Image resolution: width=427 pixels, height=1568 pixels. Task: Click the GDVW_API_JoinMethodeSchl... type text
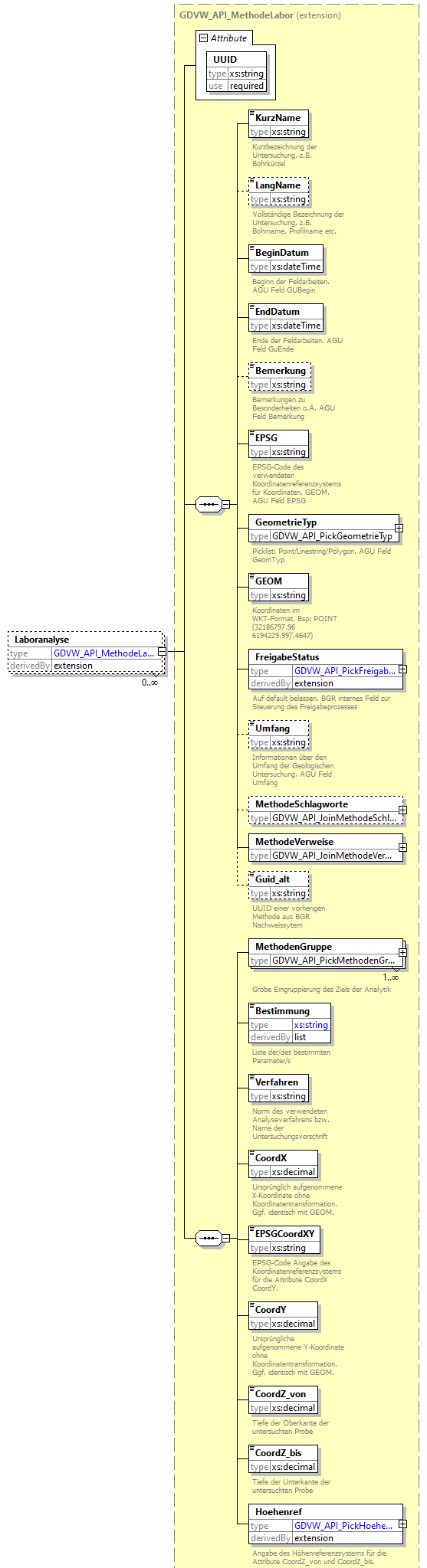(x=335, y=818)
